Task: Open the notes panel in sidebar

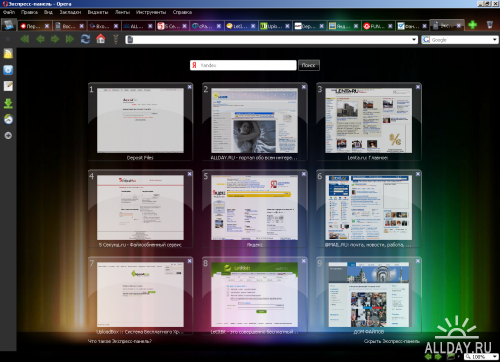Action: tap(8, 86)
